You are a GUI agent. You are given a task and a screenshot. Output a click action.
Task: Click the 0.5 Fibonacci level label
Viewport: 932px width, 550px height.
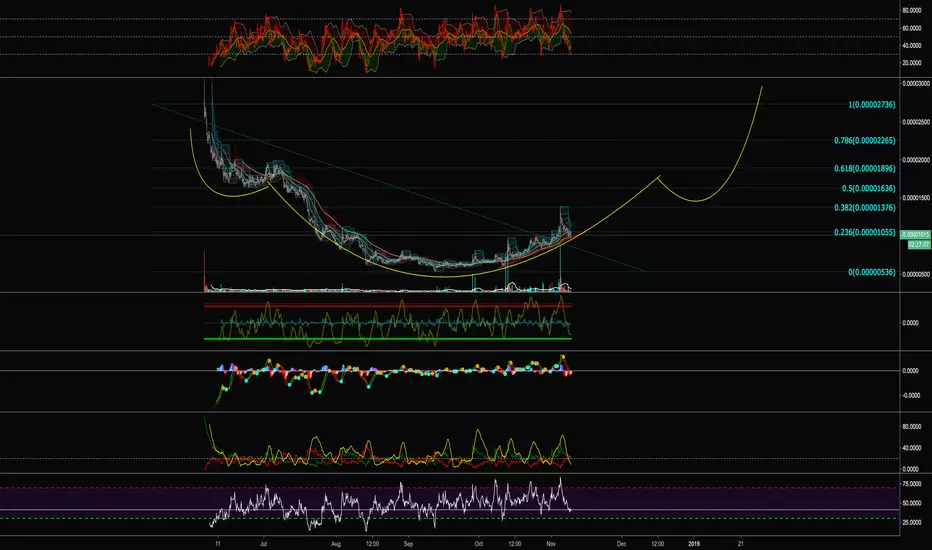pyautogui.click(x=868, y=188)
